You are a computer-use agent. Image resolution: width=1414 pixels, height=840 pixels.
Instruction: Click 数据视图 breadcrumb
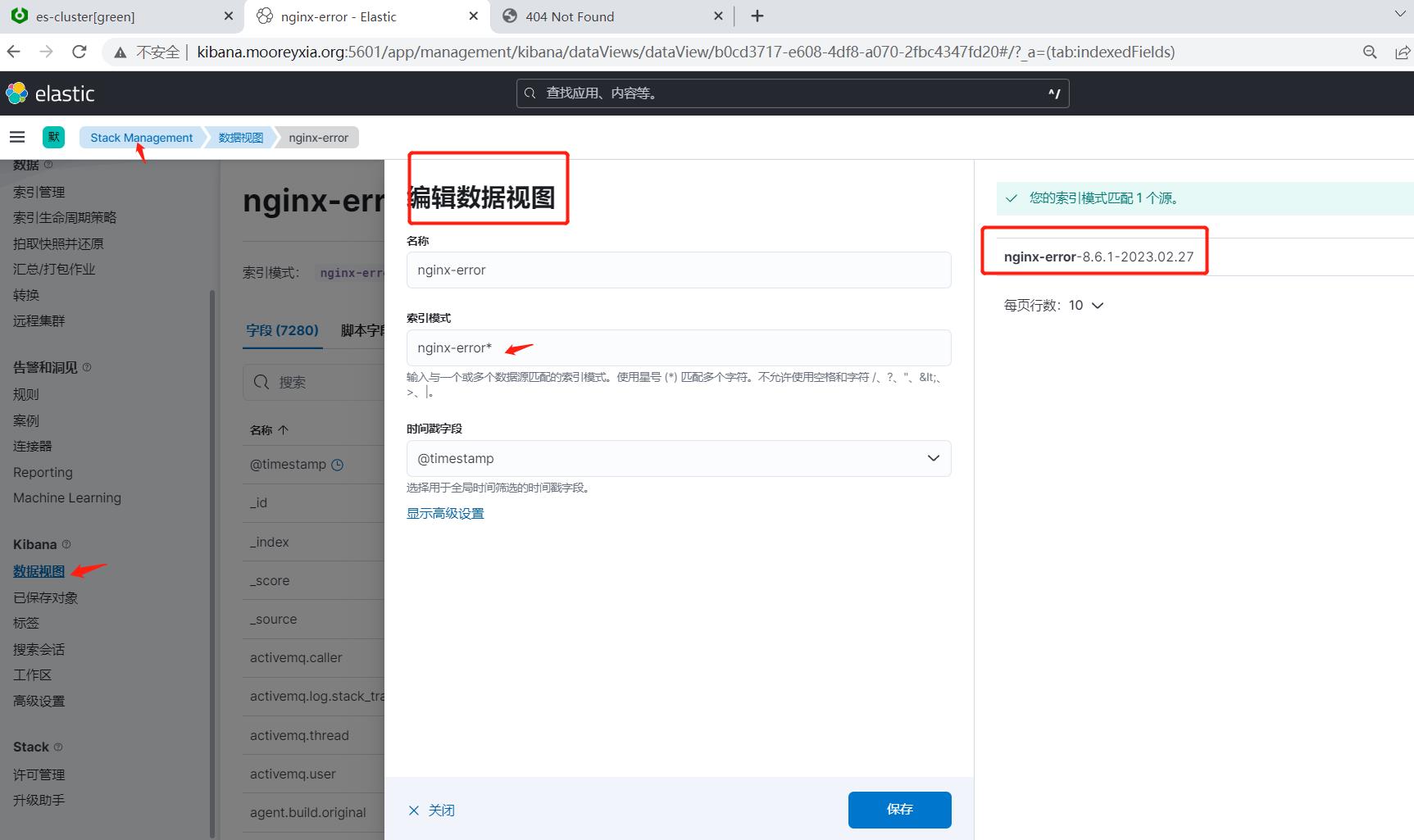pos(241,138)
